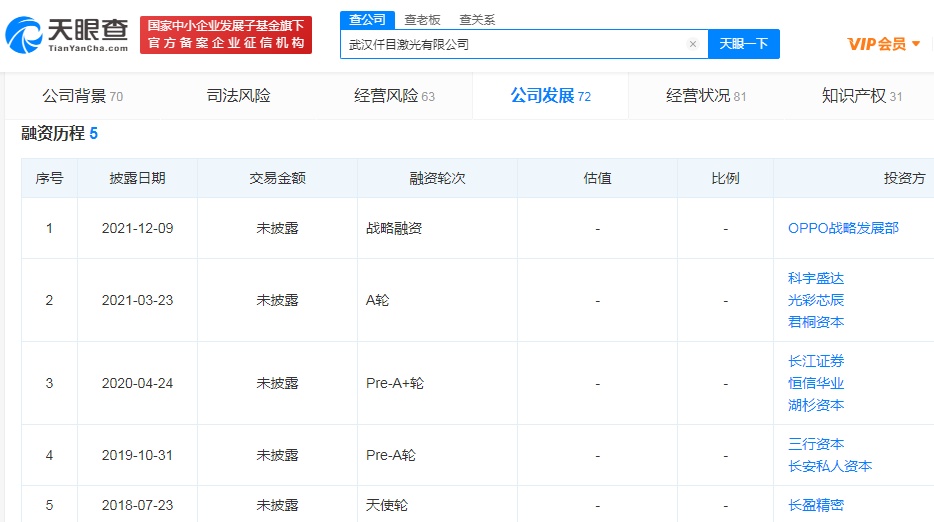Open the VIP会员 dropdown menu
934x522 pixels.
point(884,44)
